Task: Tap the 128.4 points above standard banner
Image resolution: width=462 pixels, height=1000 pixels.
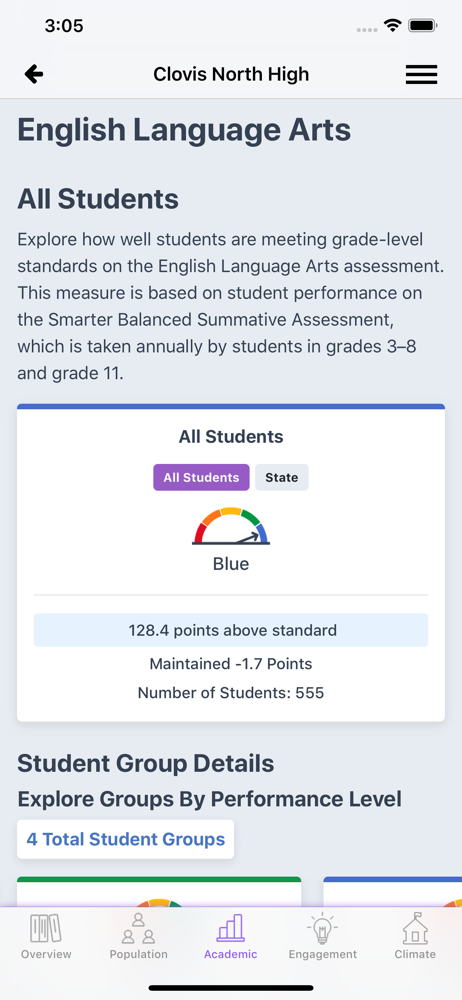Action: tap(231, 630)
